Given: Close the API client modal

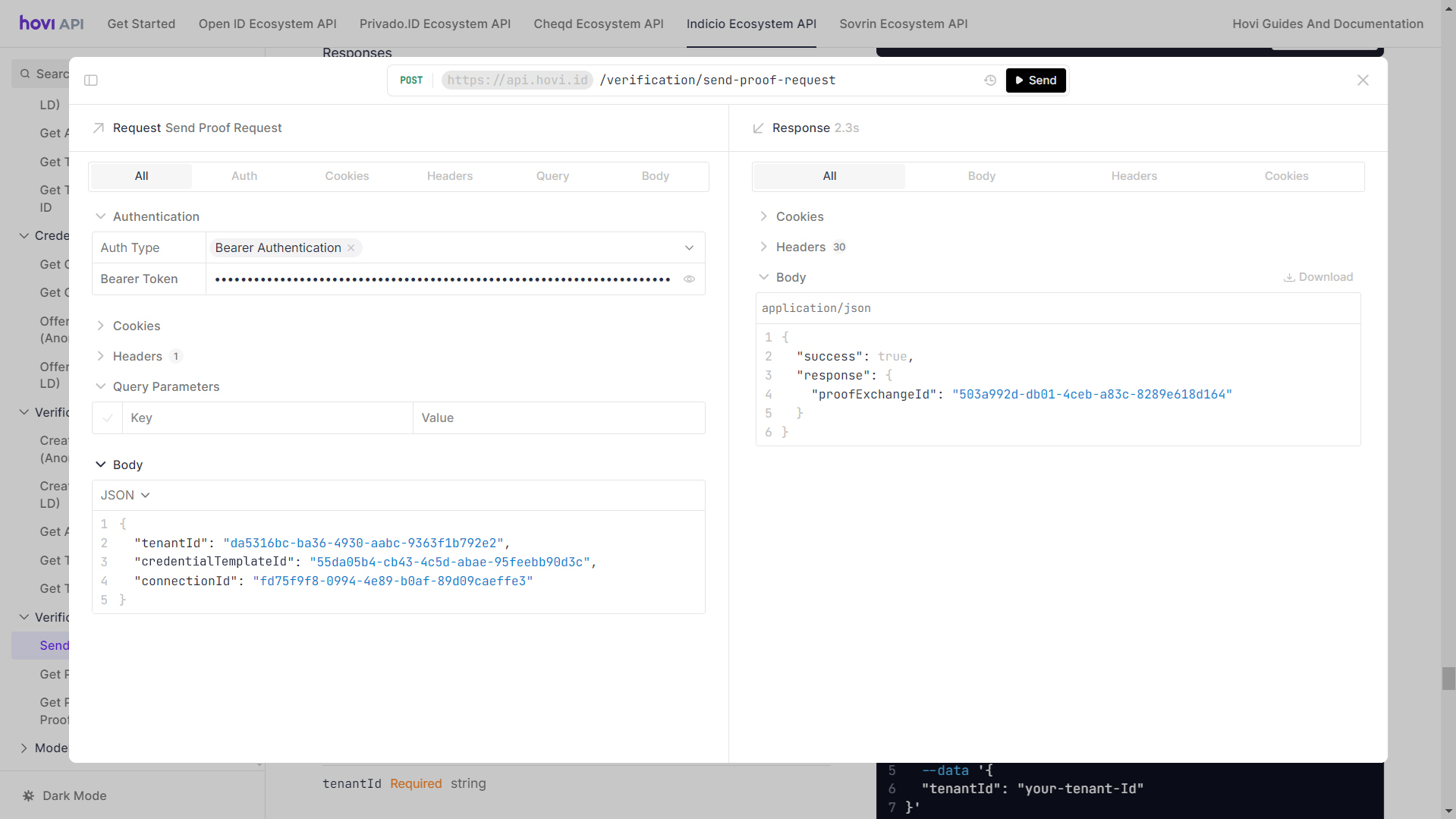Looking at the screenshot, I should 1363,80.
